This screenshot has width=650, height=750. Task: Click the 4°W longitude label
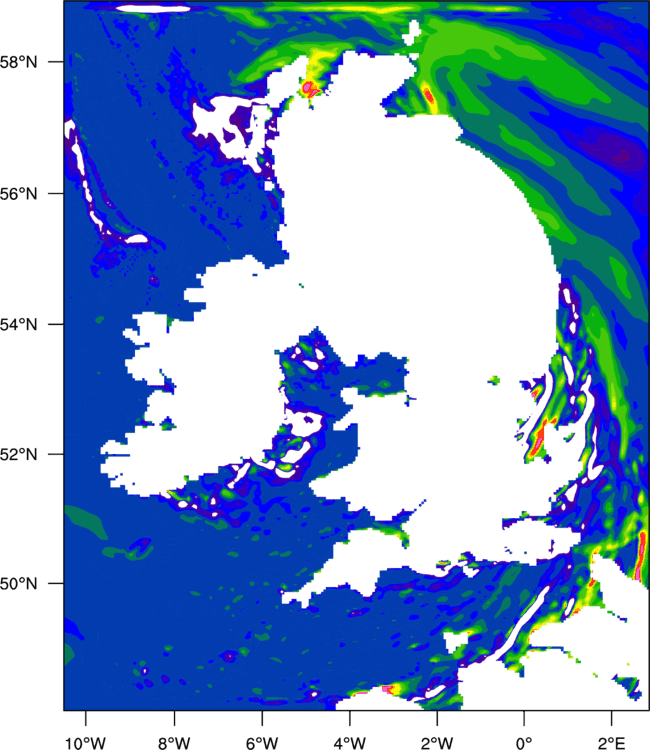tap(349, 743)
